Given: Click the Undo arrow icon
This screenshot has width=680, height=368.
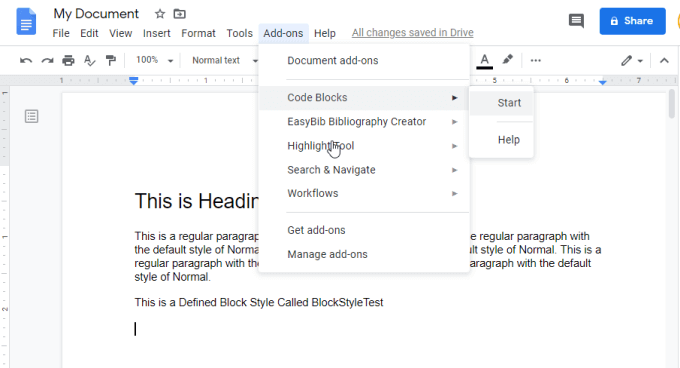Looking at the screenshot, I should (x=26, y=61).
